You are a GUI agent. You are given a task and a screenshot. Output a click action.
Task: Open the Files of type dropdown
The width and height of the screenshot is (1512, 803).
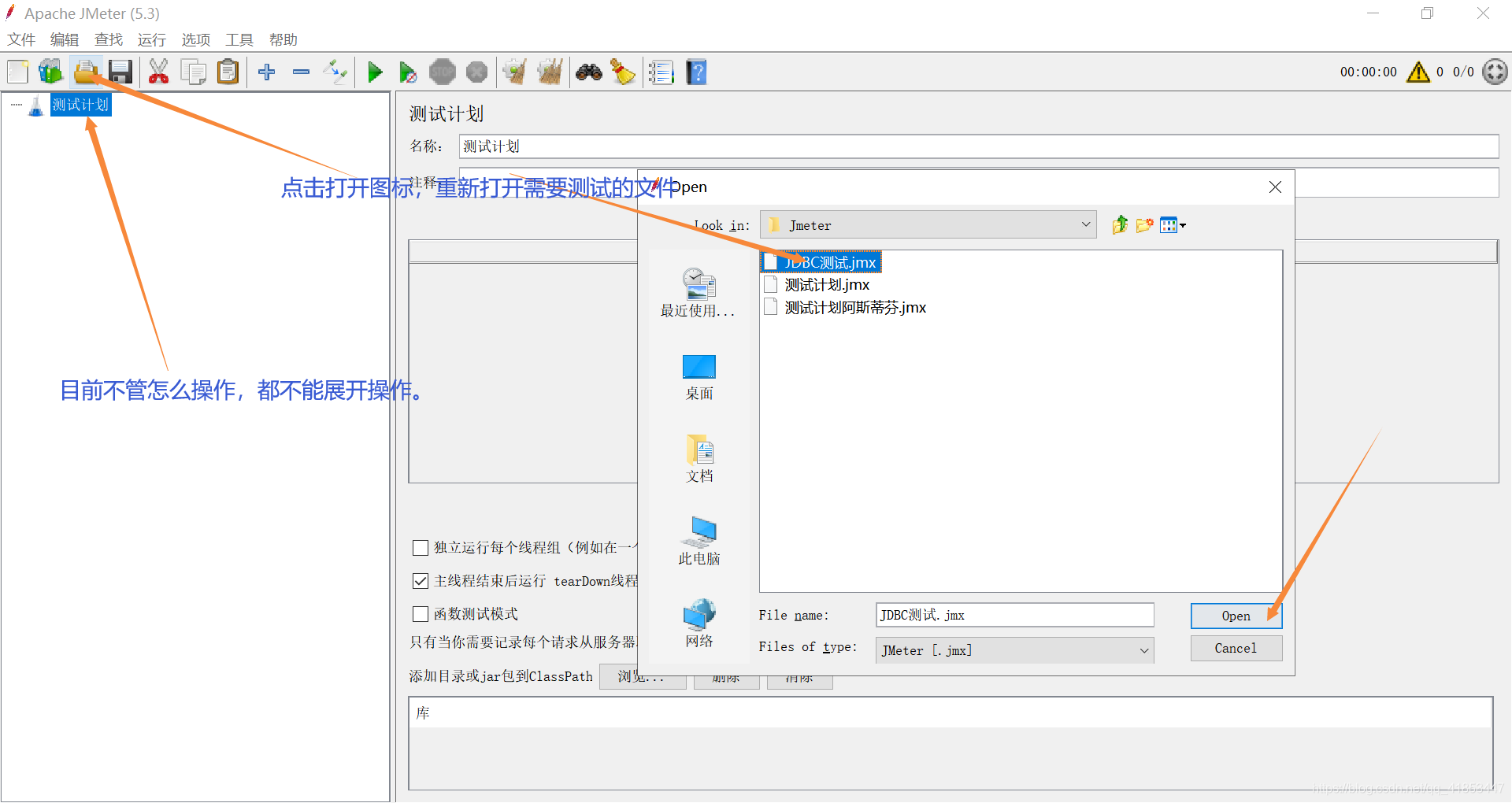1014,650
